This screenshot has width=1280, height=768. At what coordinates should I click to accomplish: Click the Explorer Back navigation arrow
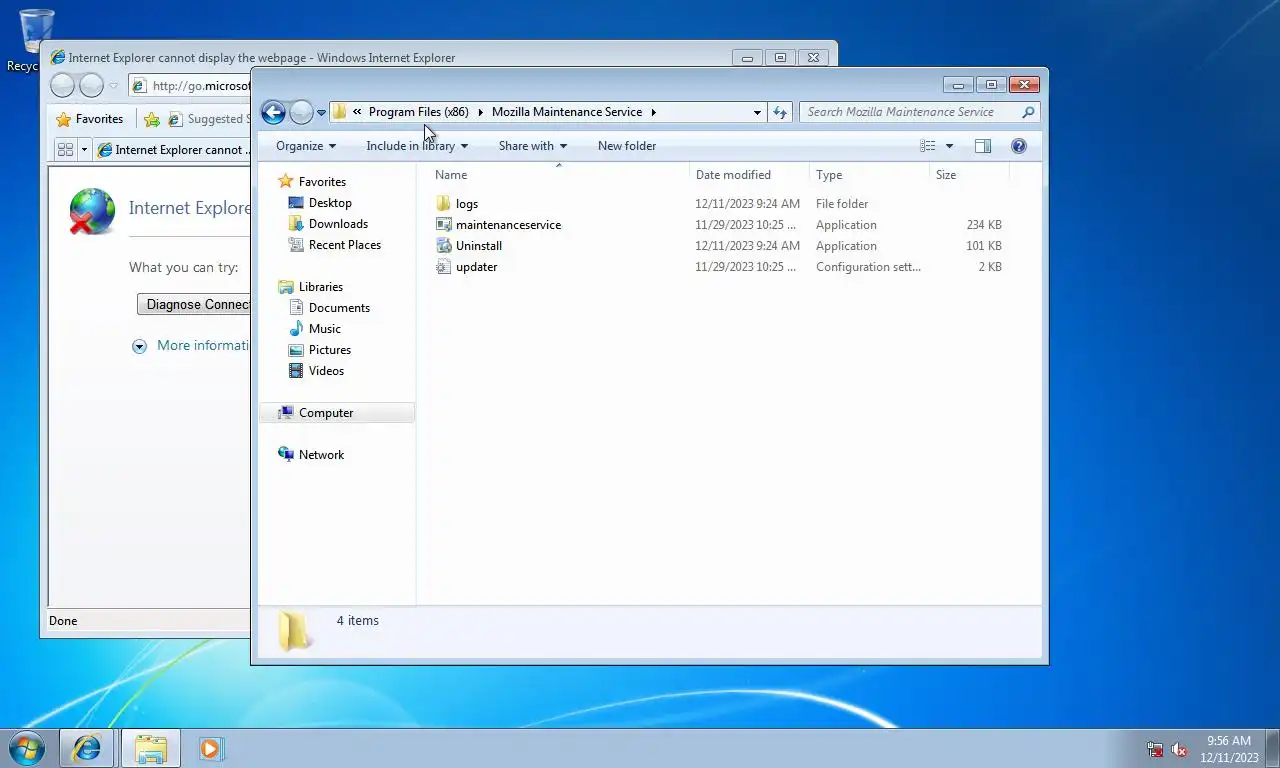pos(273,112)
